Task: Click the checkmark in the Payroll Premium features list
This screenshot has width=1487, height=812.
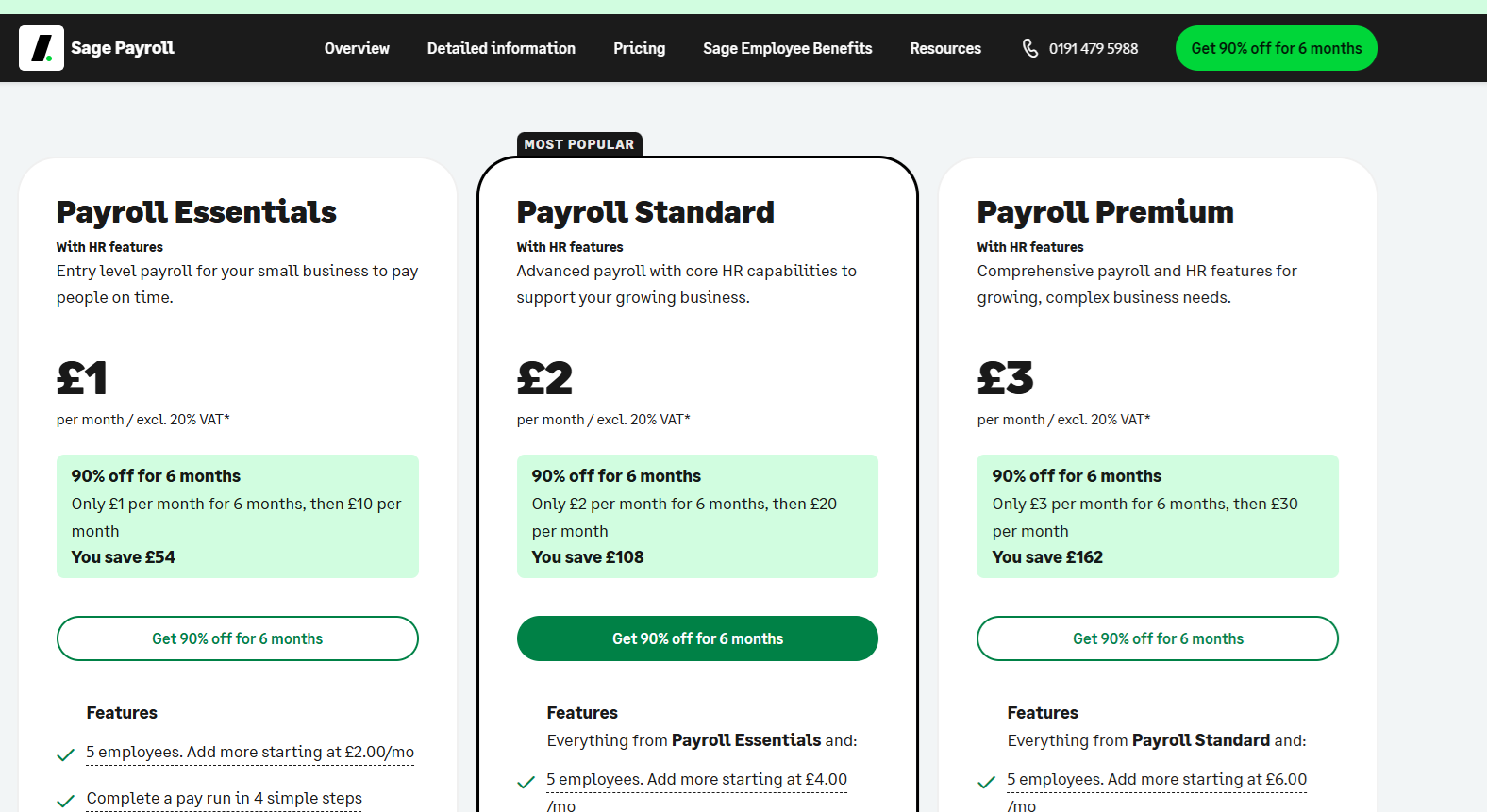Action: tap(986, 782)
